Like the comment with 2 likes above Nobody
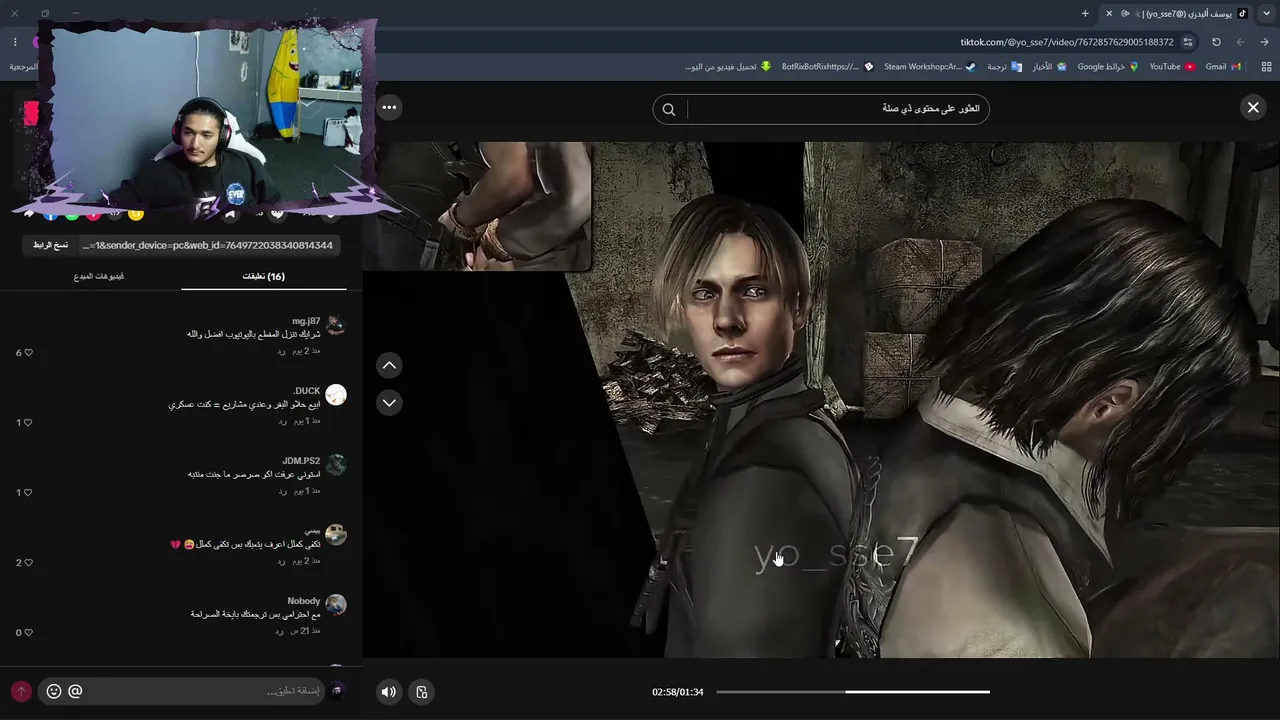The width and height of the screenshot is (1280, 720). pyautogui.click(x=28, y=562)
